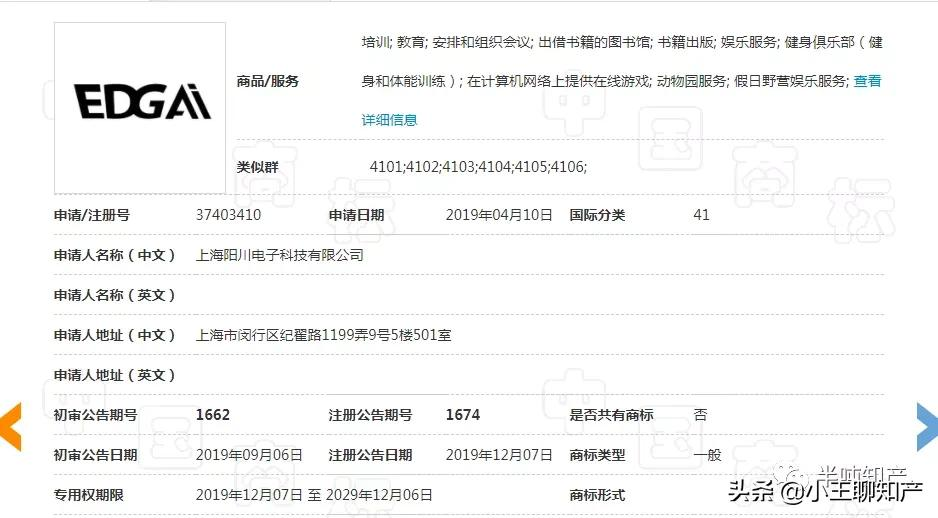The width and height of the screenshot is (938, 518).
Task: Click international class value 41
Action: [701, 215]
